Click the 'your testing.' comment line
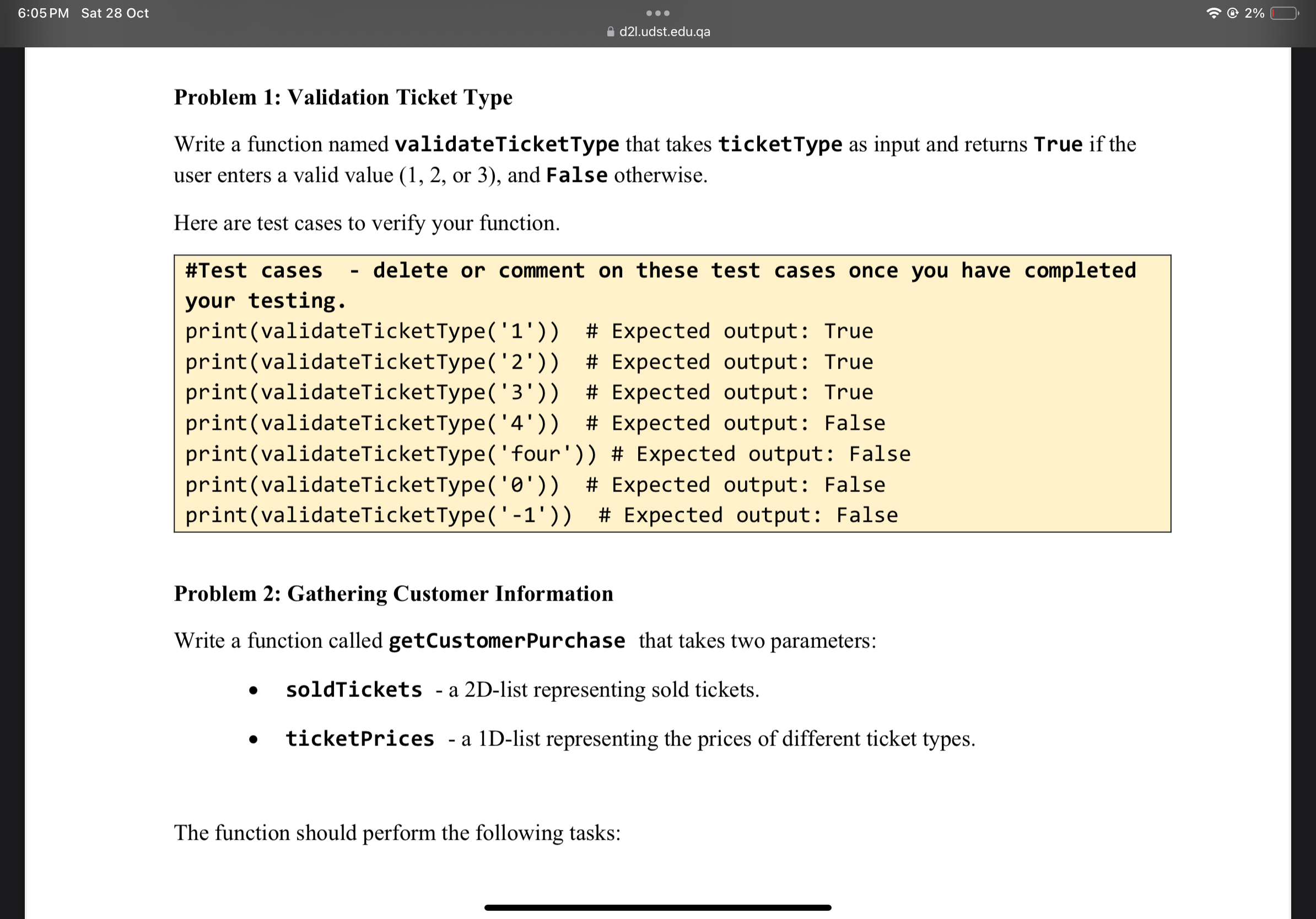 coord(266,301)
